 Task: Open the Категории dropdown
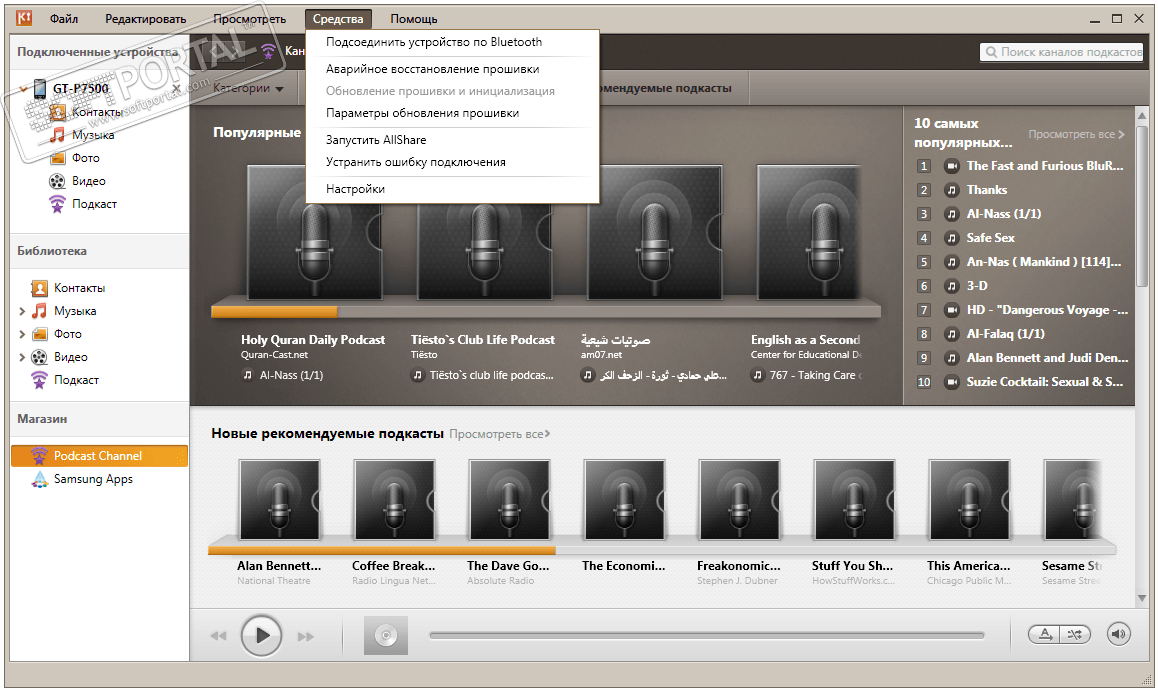[x=248, y=88]
